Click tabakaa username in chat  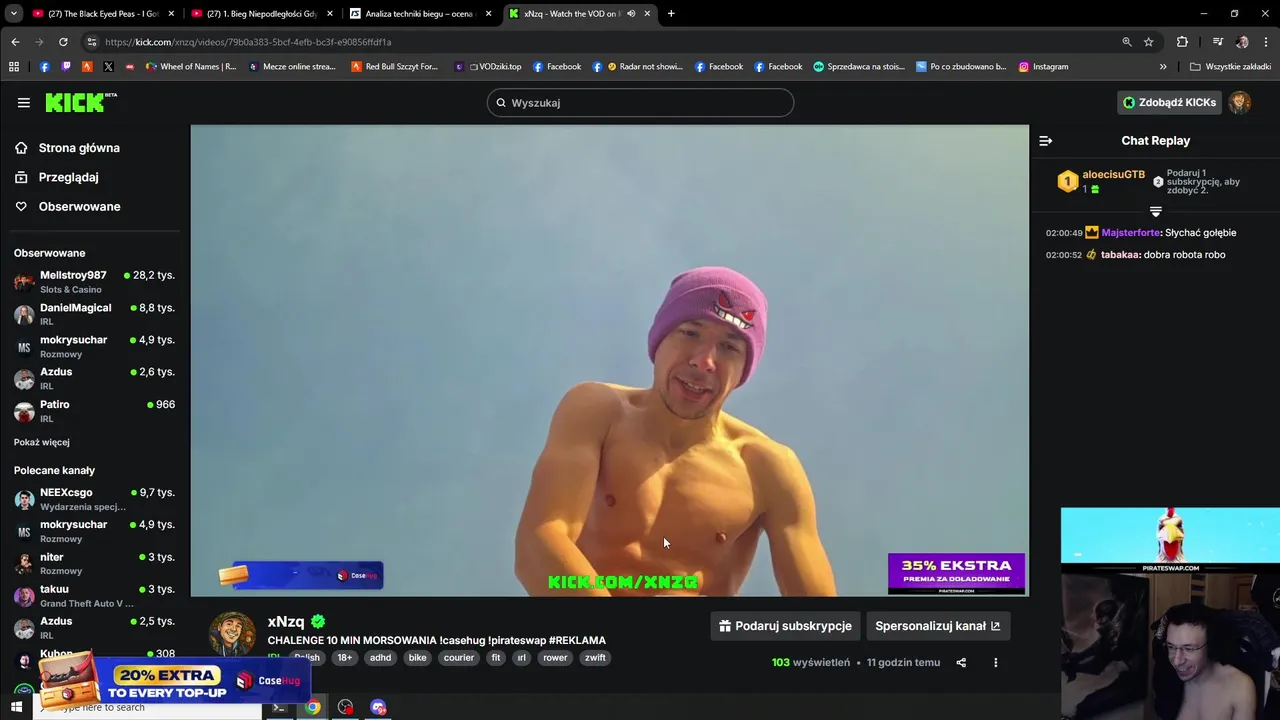1120,255
